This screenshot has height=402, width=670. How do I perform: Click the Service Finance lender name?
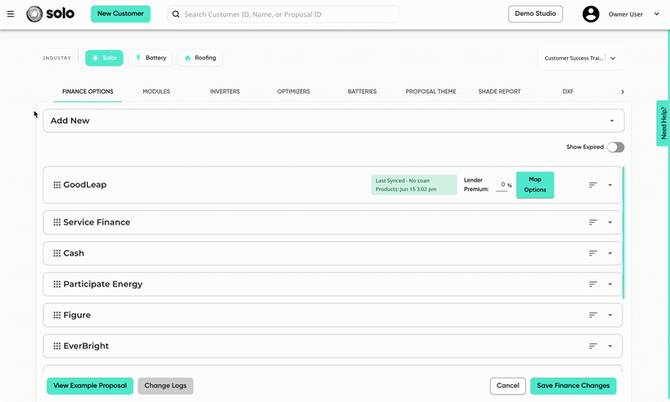tap(97, 222)
